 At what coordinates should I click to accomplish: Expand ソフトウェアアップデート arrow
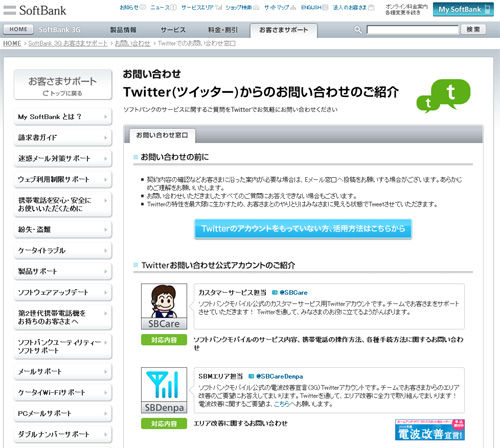(106, 292)
